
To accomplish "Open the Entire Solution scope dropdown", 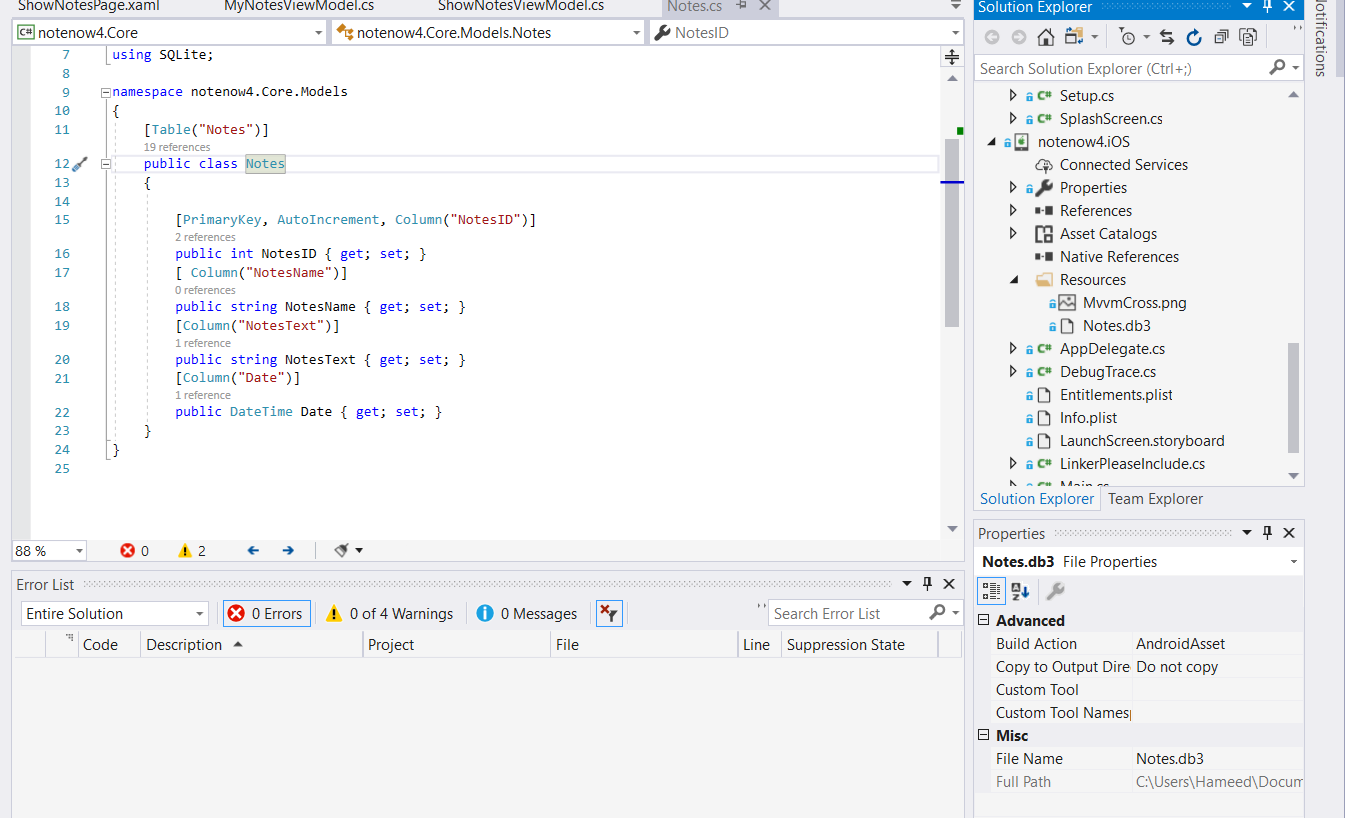I will 114,614.
